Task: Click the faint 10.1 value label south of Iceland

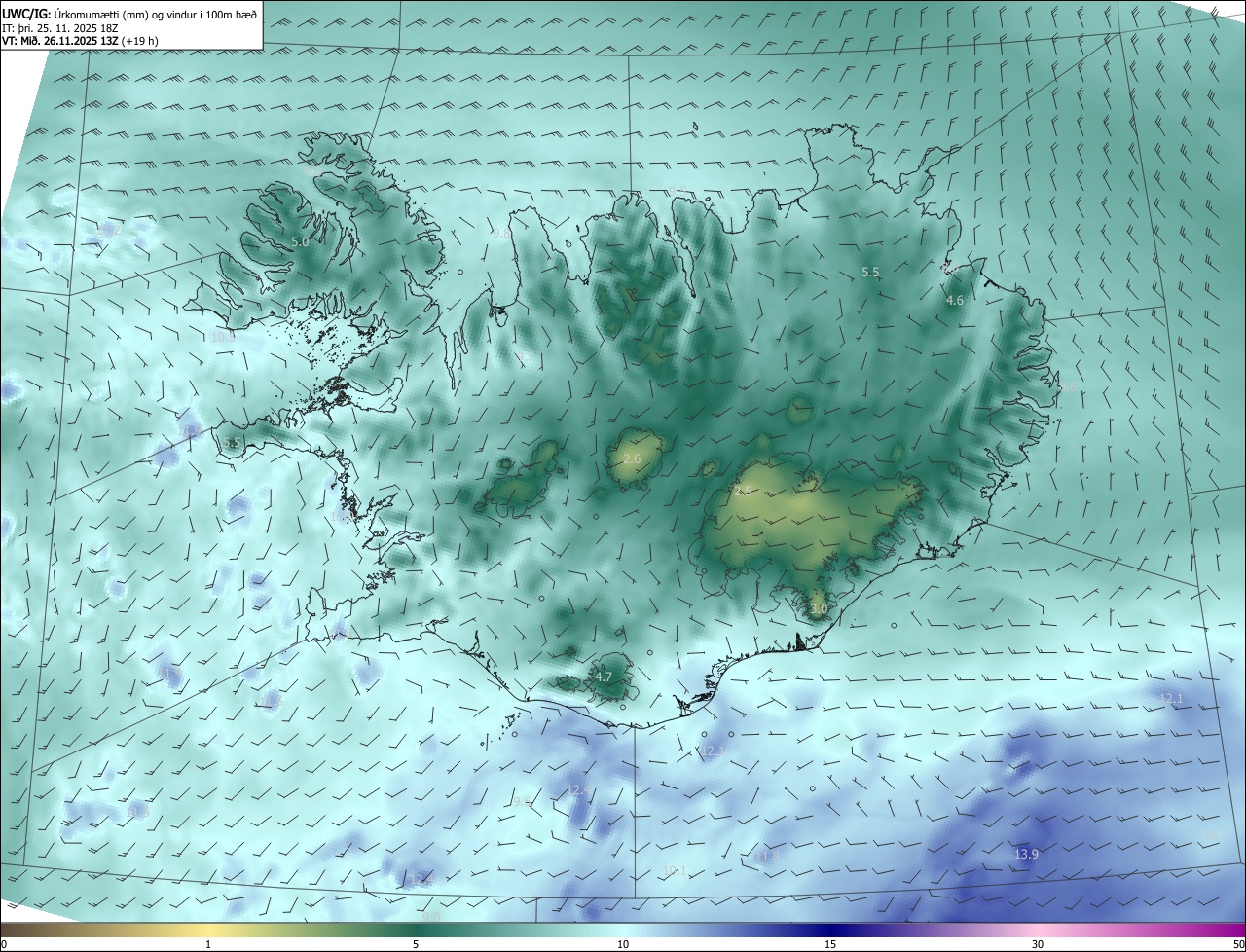Action: [675, 871]
